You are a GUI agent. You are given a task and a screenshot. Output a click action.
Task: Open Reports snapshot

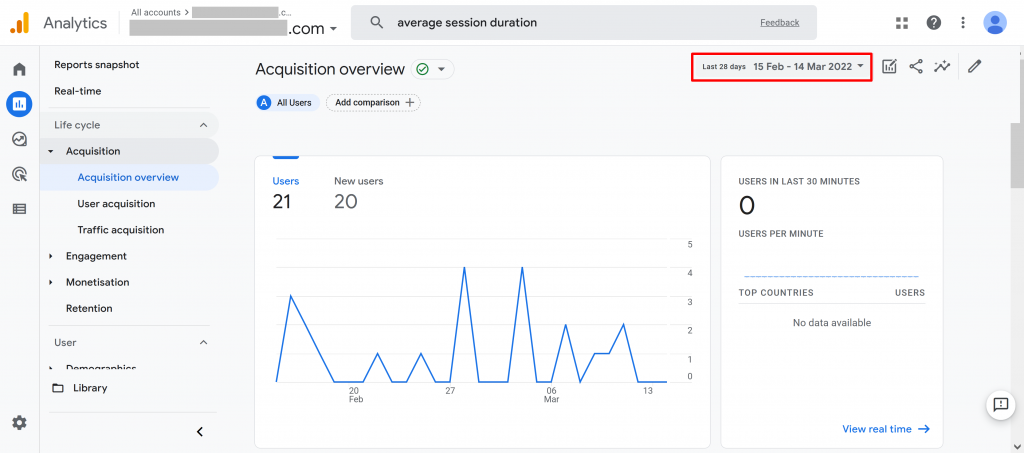97,65
